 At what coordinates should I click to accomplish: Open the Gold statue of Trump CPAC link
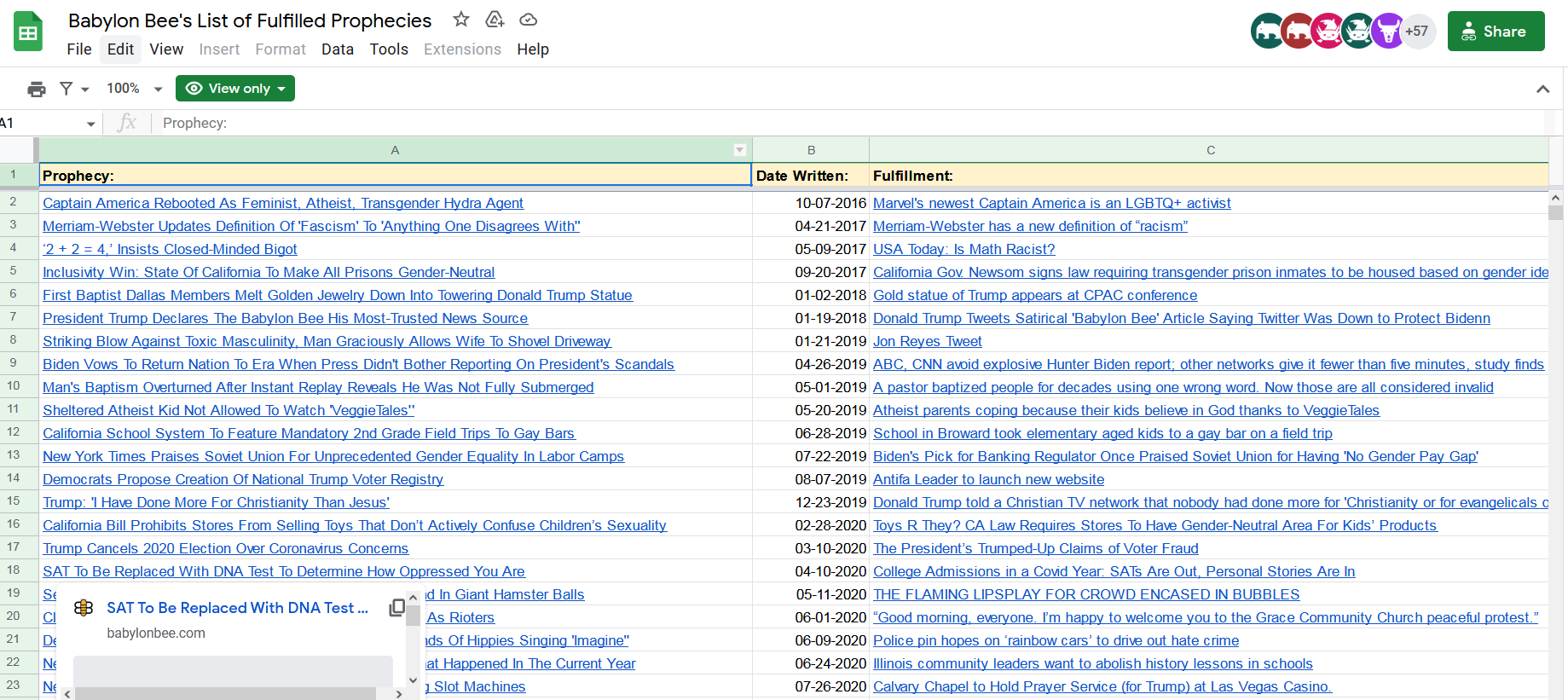[1035, 295]
